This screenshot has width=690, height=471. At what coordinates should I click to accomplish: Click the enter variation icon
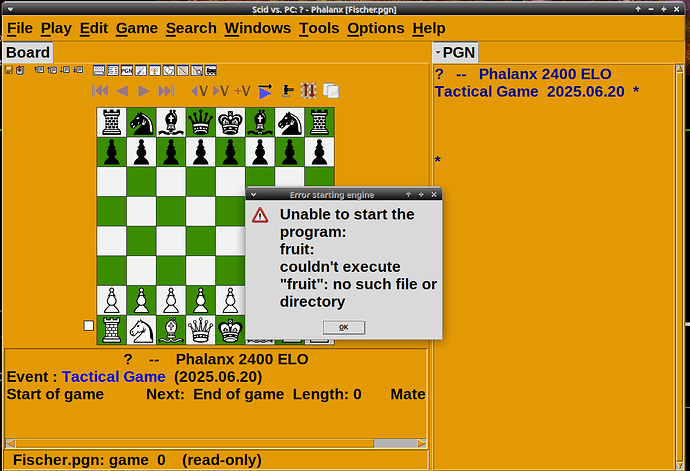tap(221, 91)
